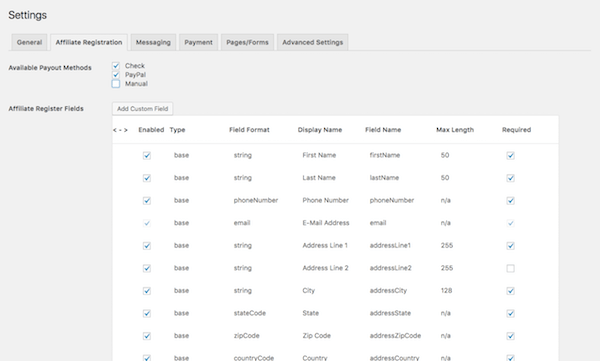
Task: Click the '128' max length for City
Action: point(446,291)
